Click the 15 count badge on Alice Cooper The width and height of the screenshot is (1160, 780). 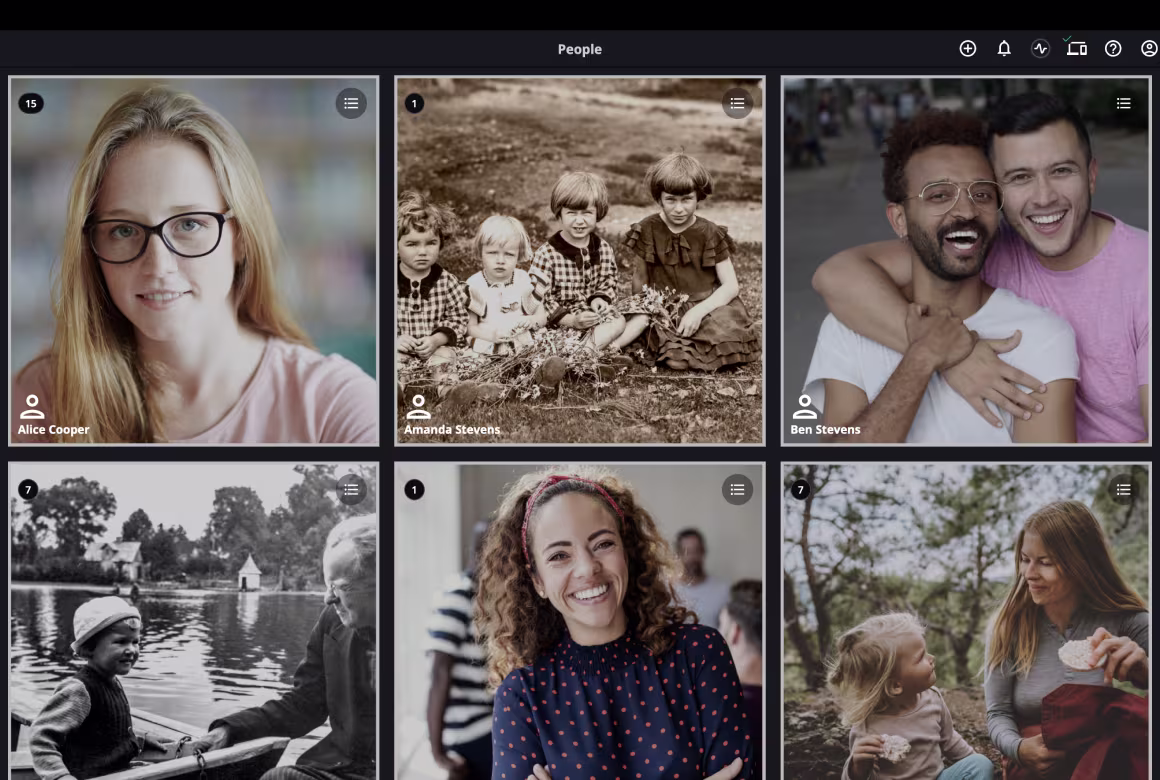[31, 103]
